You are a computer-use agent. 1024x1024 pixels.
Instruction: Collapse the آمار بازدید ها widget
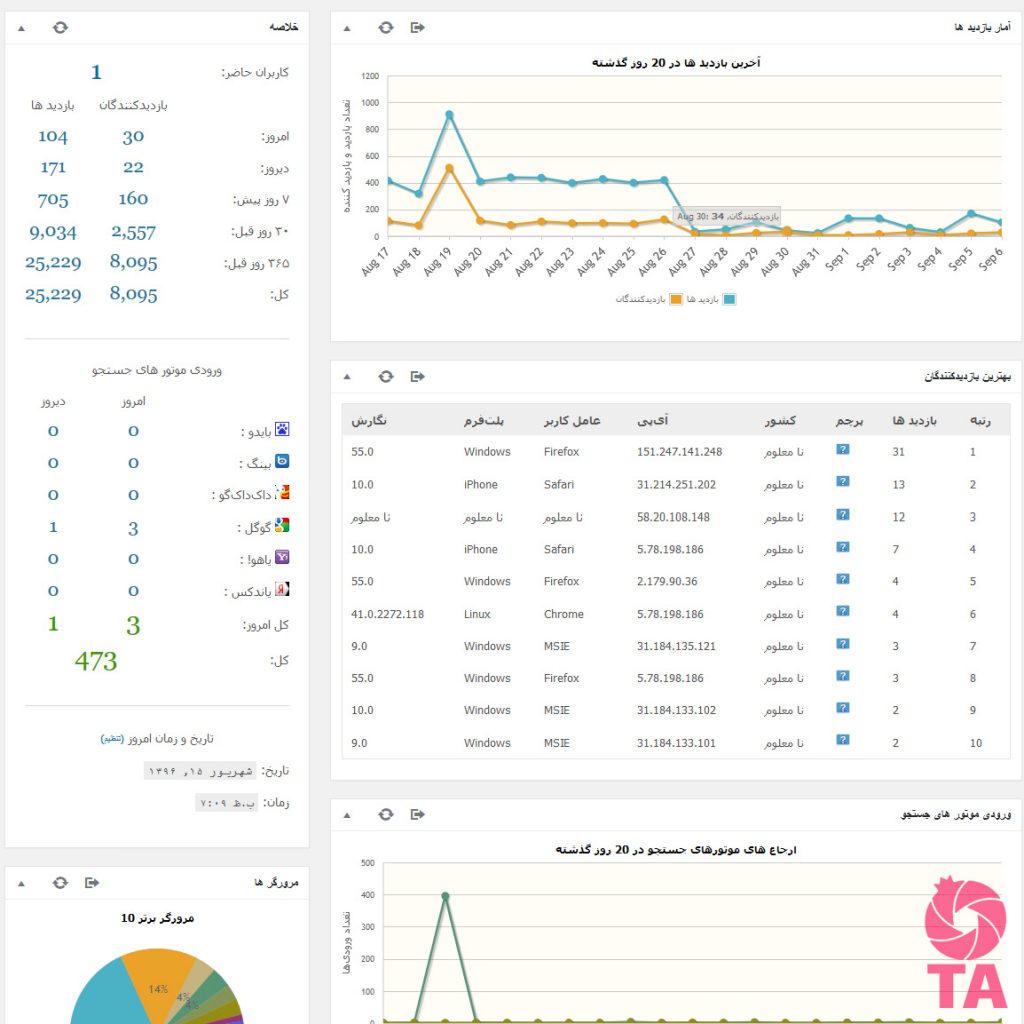click(x=347, y=28)
